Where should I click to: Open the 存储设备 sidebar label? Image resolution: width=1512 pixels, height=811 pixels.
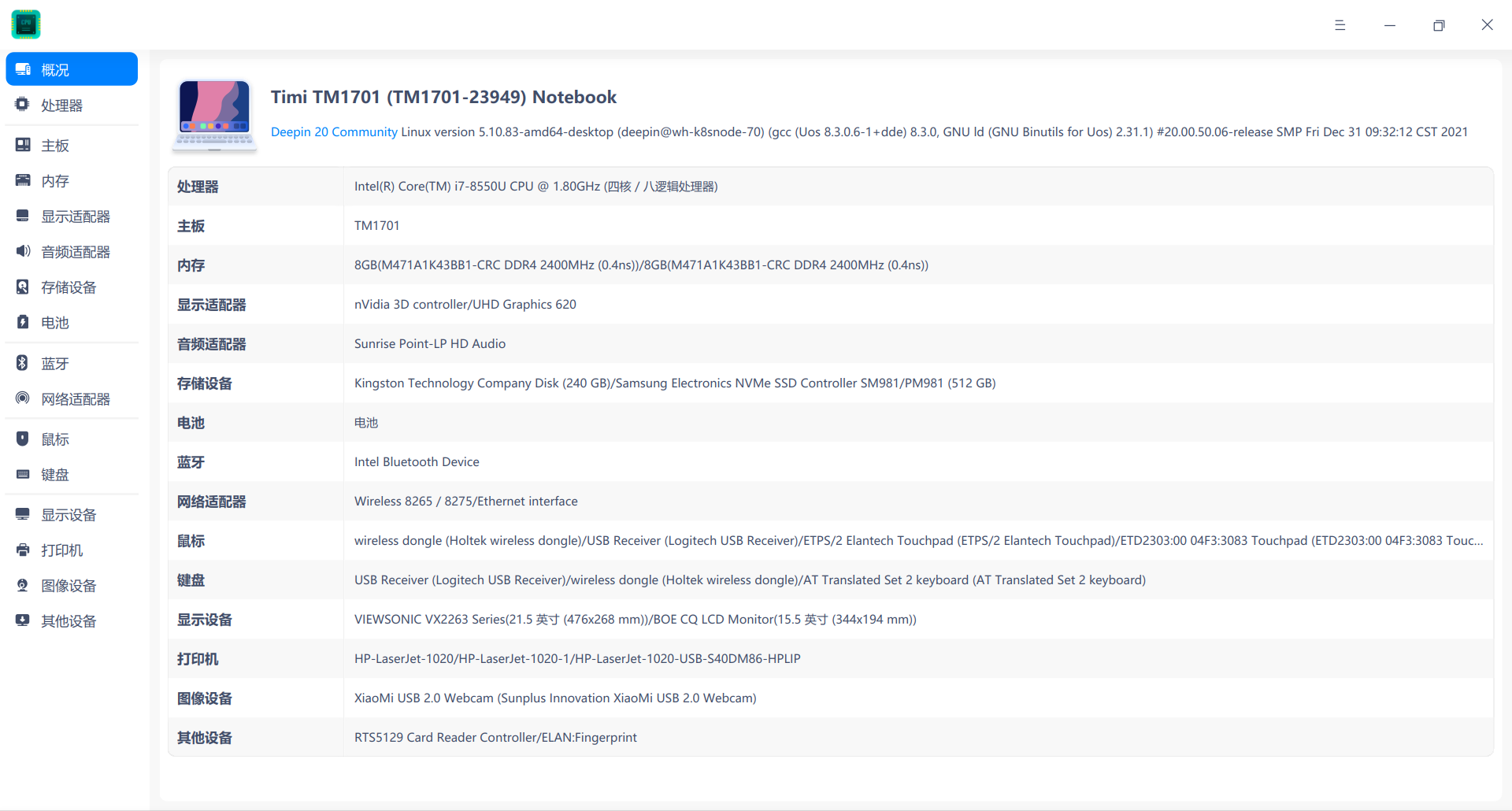click(69, 287)
